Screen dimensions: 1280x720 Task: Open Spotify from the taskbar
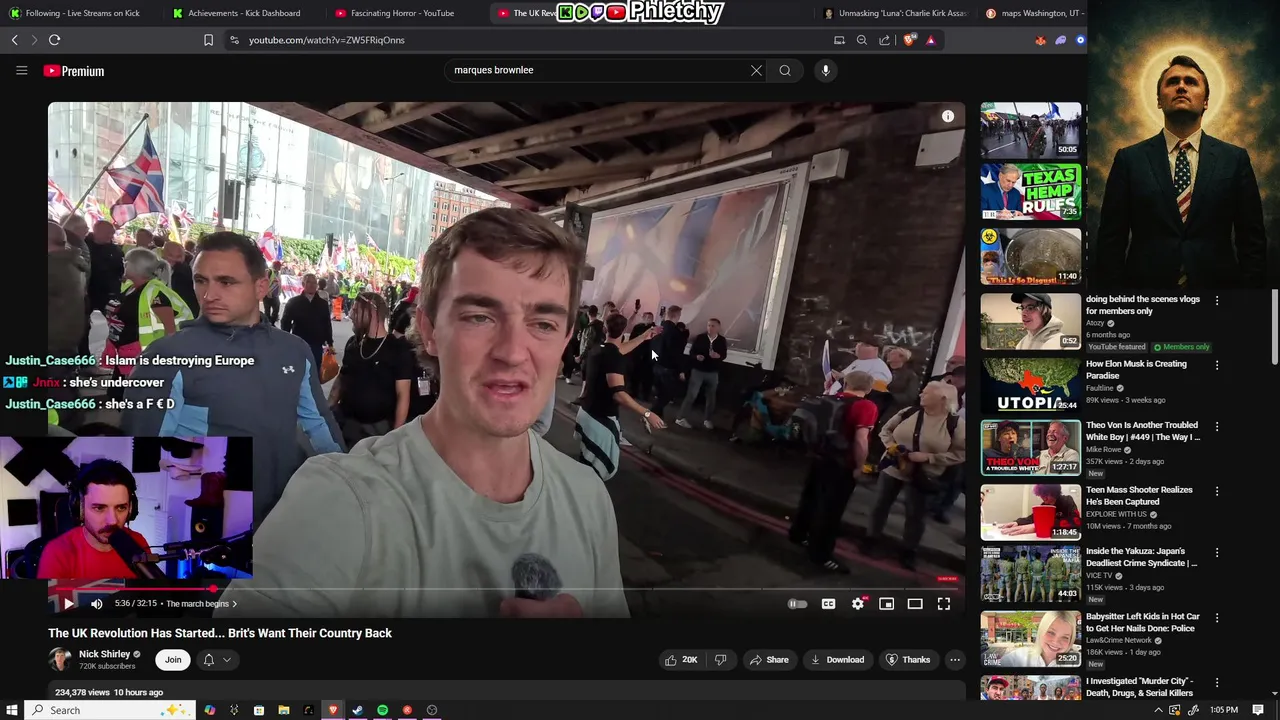(382, 710)
